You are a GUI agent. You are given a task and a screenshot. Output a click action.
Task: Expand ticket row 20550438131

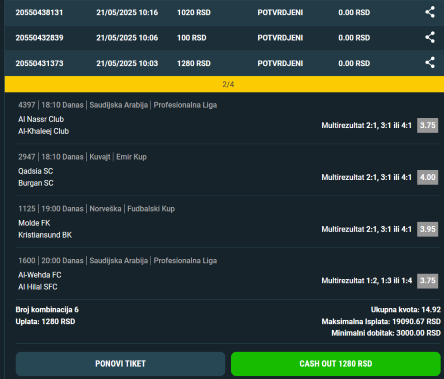[x=224, y=13]
